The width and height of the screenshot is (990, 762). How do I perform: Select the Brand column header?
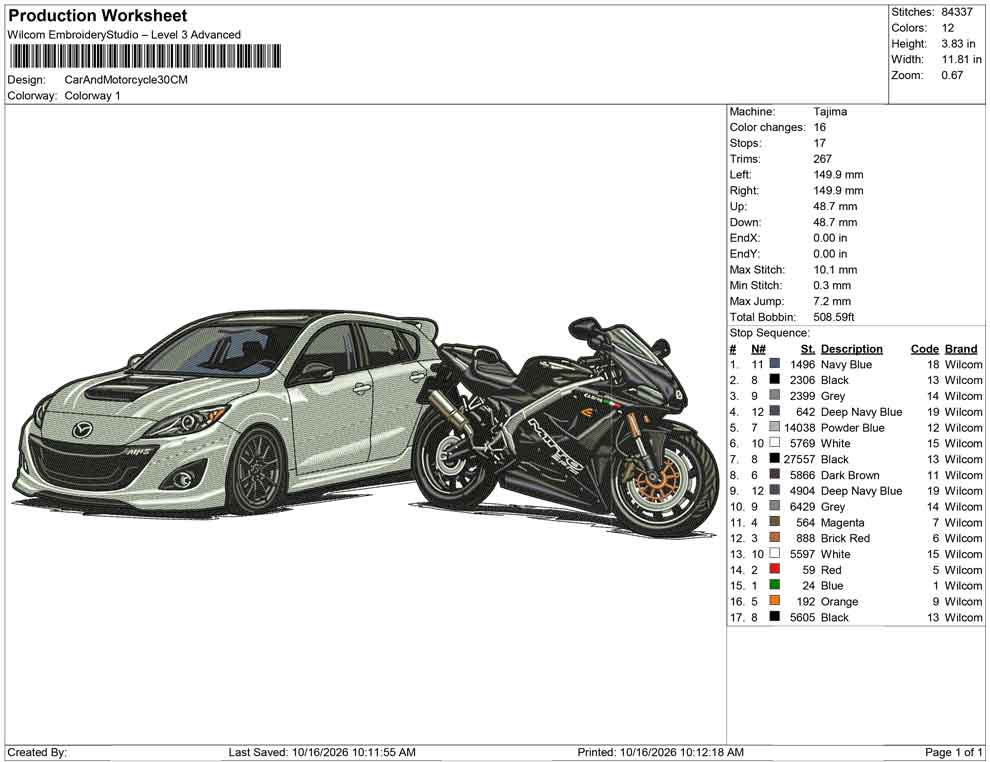tap(961, 349)
